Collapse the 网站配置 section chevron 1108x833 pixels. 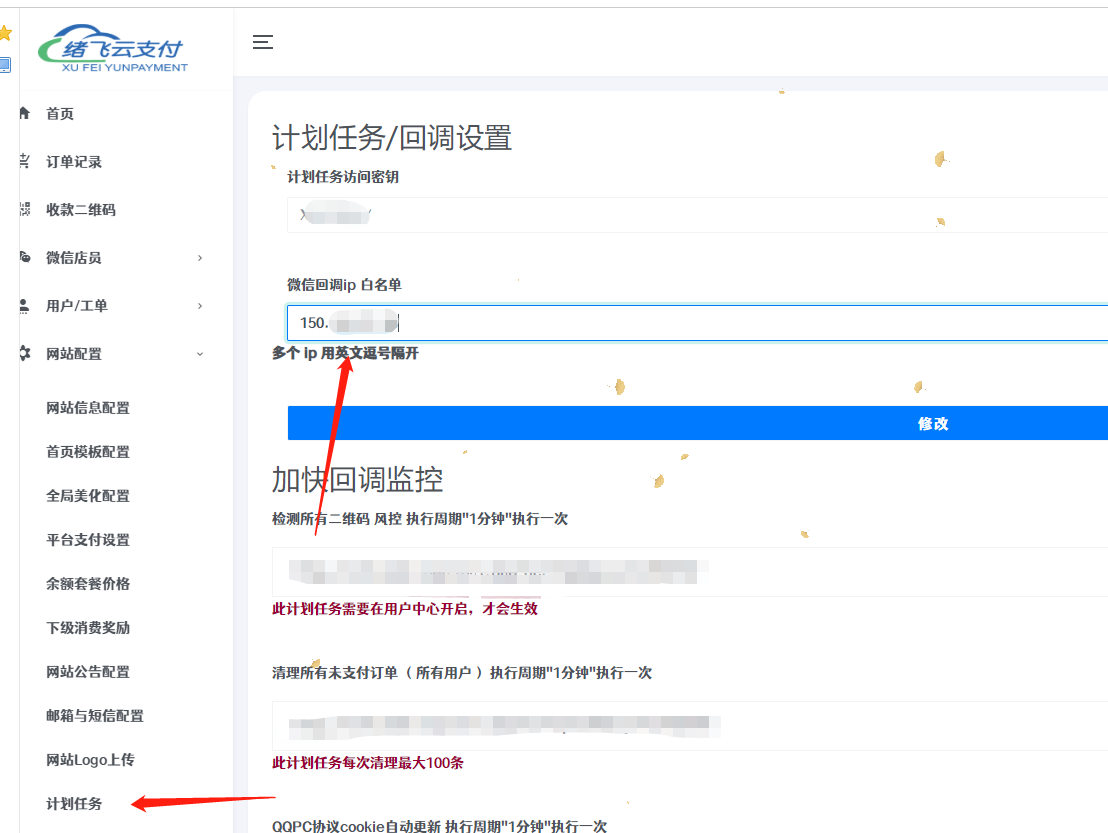(x=199, y=353)
